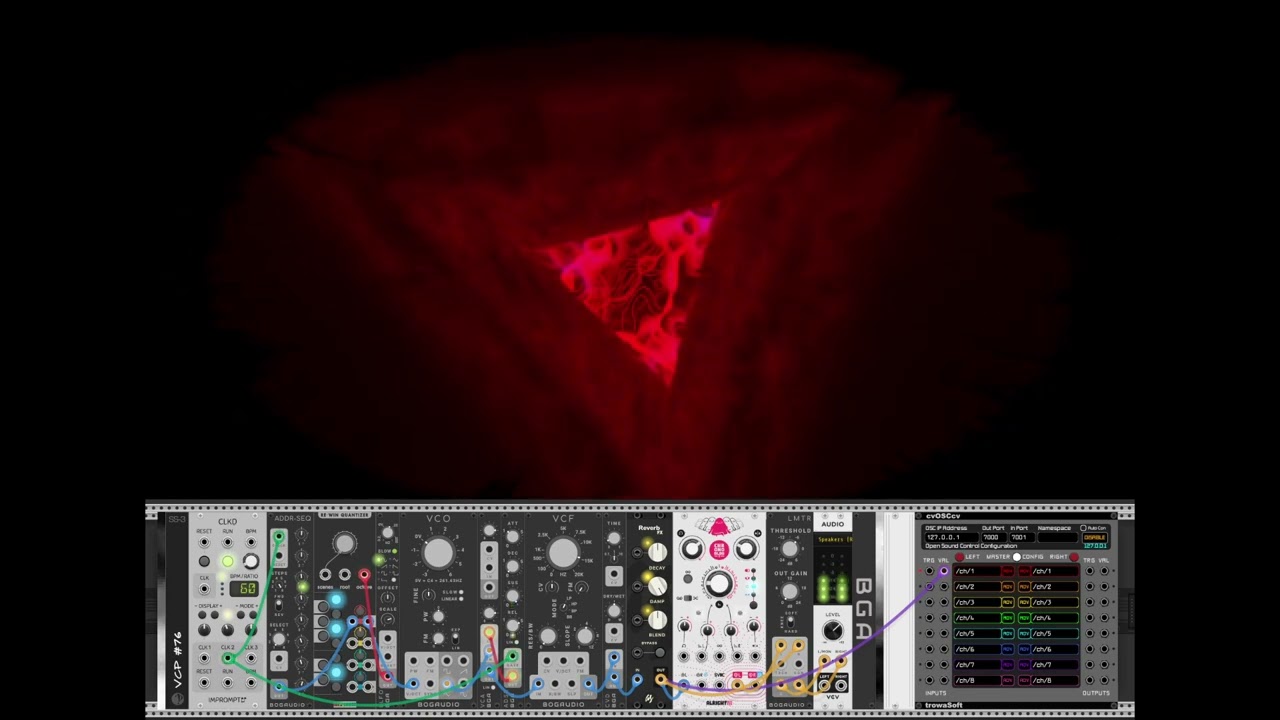
Task: Click the CLKD BPM display showing 60
Action: point(244,589)
